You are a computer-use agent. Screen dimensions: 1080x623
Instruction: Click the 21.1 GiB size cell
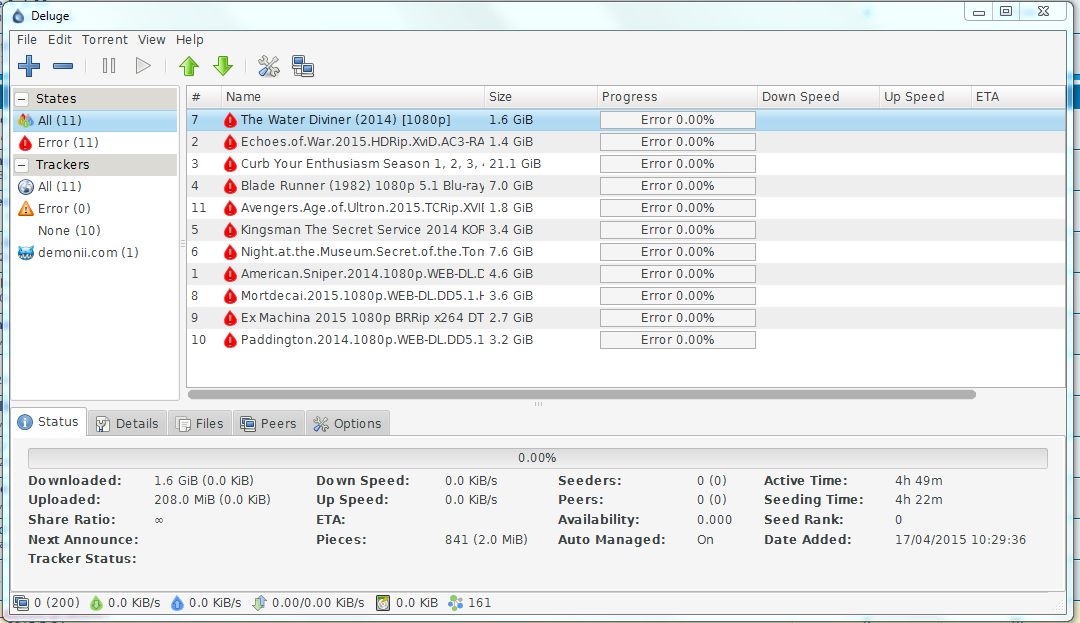pyautogui.click(x=515, y=165)
